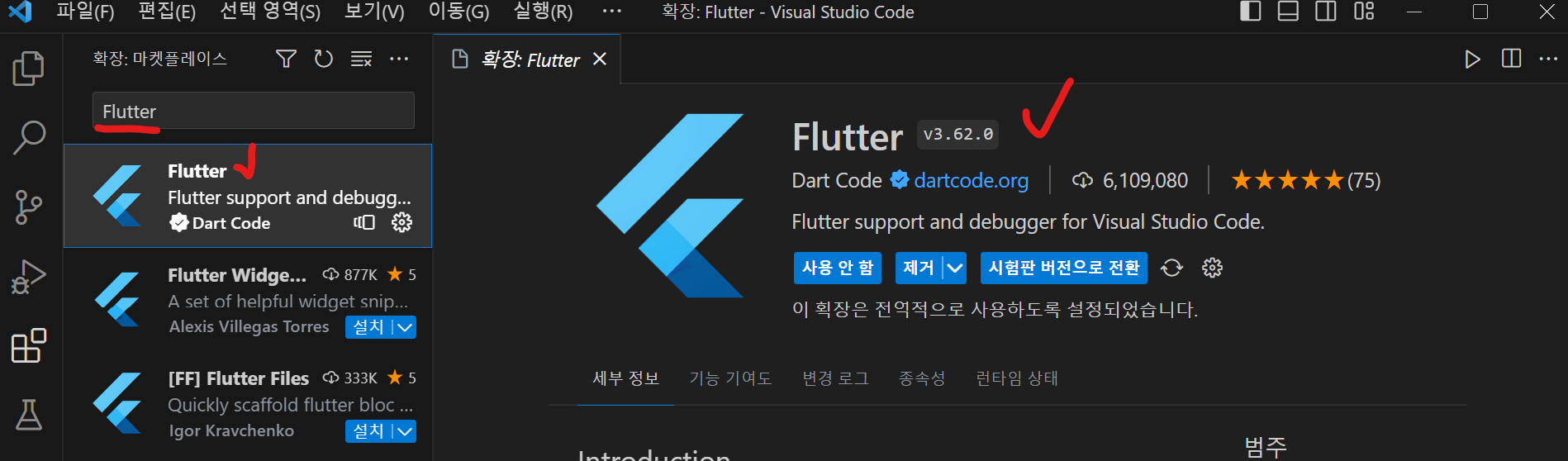Open Source Control view
The height and width of the screenshot is (461, 1568).
click(x=29, y=207)
